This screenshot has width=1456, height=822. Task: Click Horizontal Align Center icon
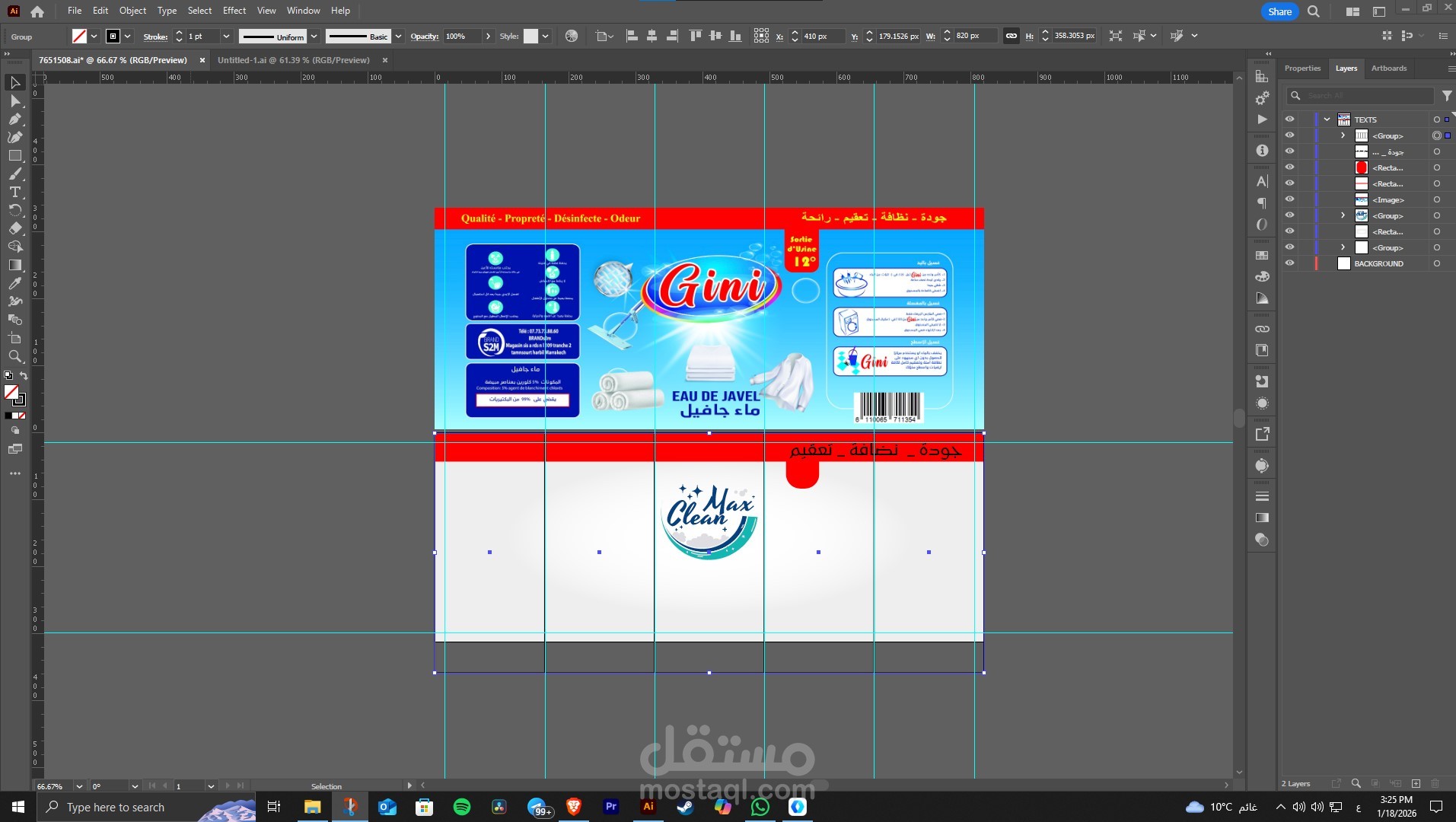[652, 36]
